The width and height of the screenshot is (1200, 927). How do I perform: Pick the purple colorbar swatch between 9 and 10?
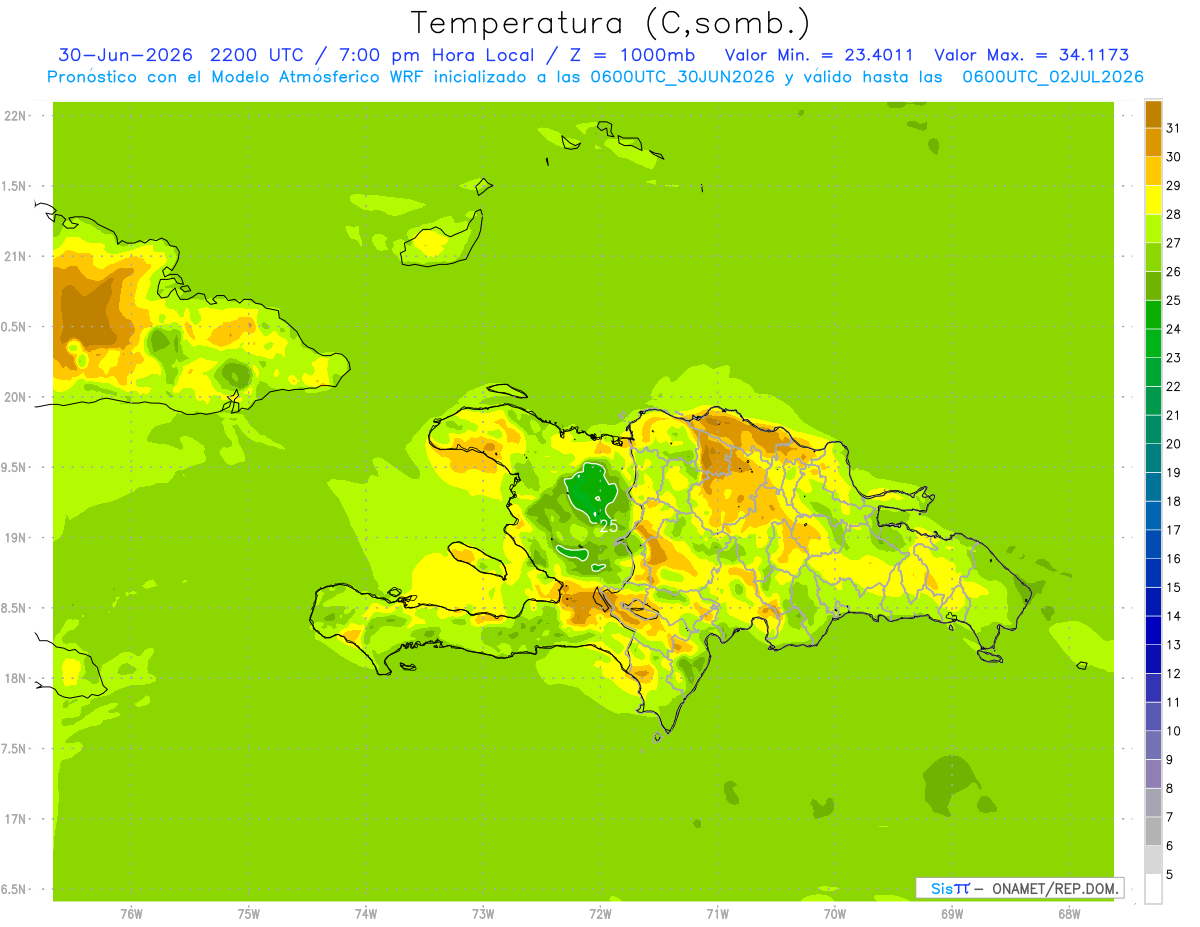(1153, 745)
